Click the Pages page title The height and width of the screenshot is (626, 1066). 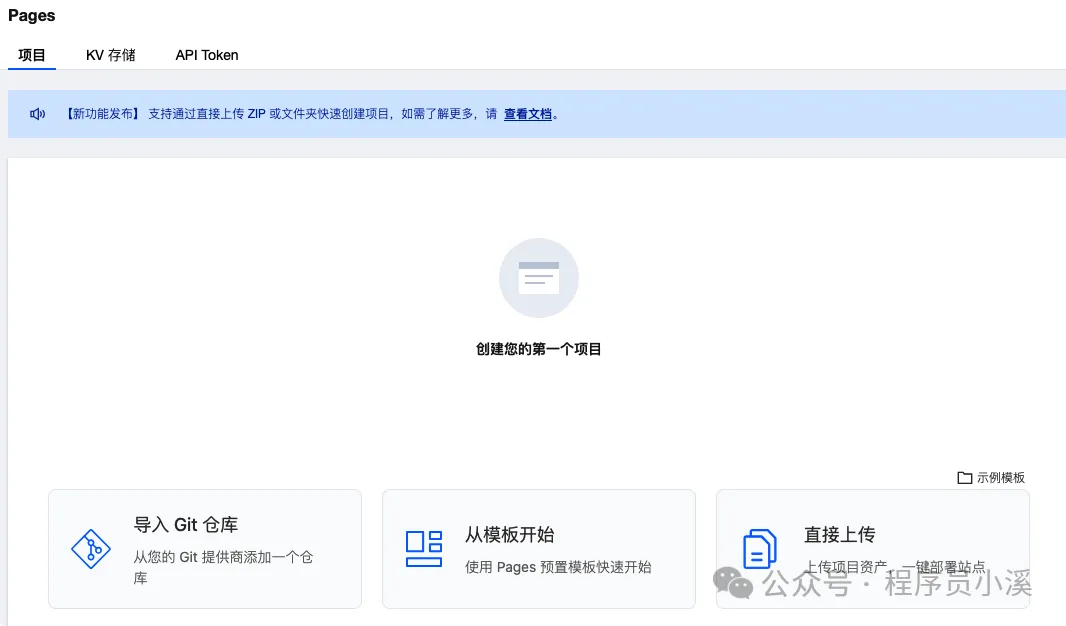[31, 15]
